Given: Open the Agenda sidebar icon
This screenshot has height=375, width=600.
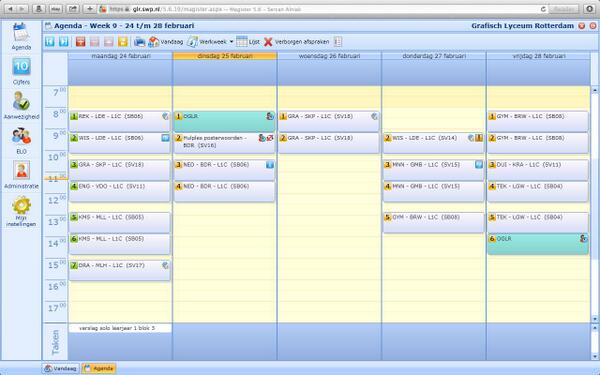Looking at the screenshot, I should coord(21,33).
